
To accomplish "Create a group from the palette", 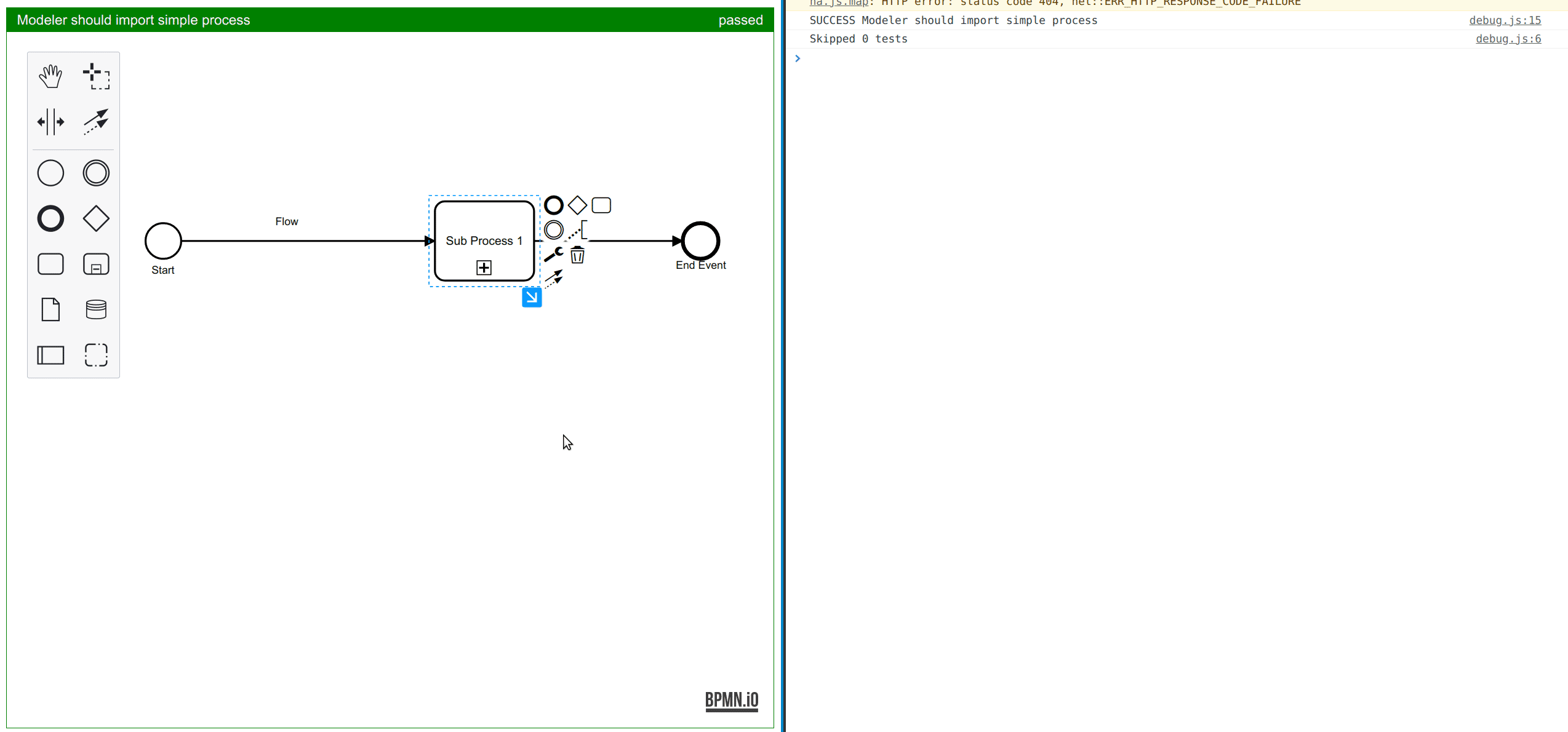I will pos(96,355).
